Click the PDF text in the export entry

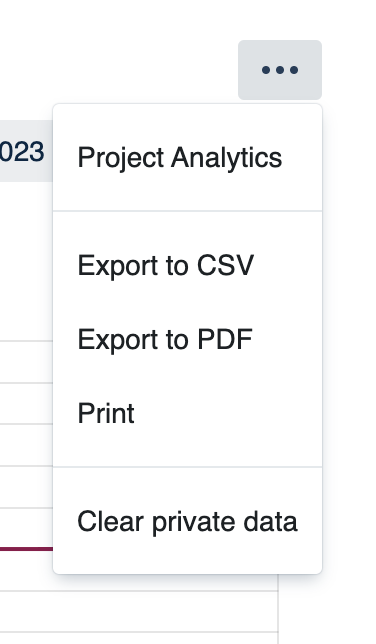(225, 339)
